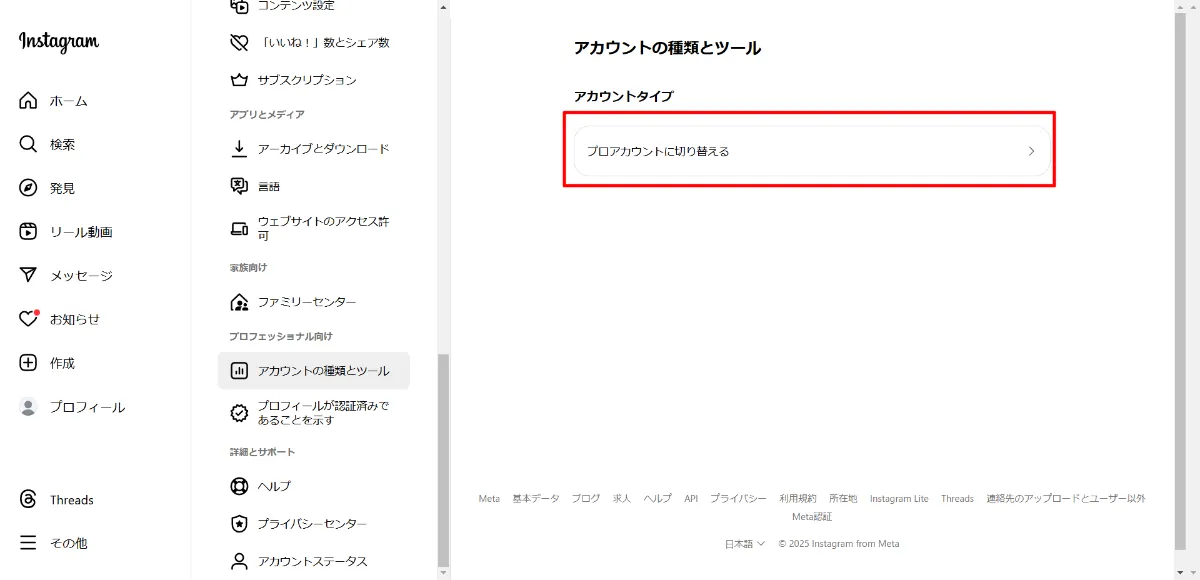
Task: Click the ファミリーセンター house icon
Action: [x=239, y=302]
